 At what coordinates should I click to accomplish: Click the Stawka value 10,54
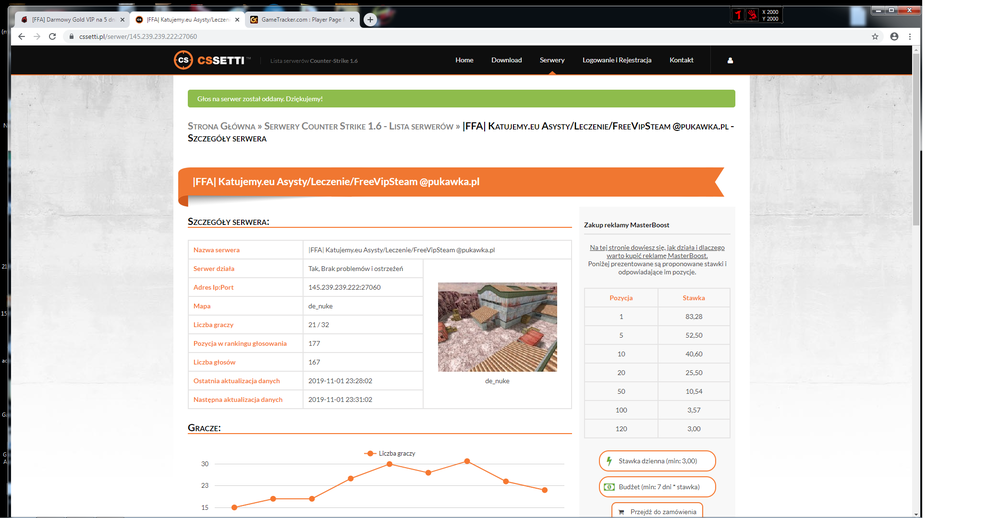[694, 391]
